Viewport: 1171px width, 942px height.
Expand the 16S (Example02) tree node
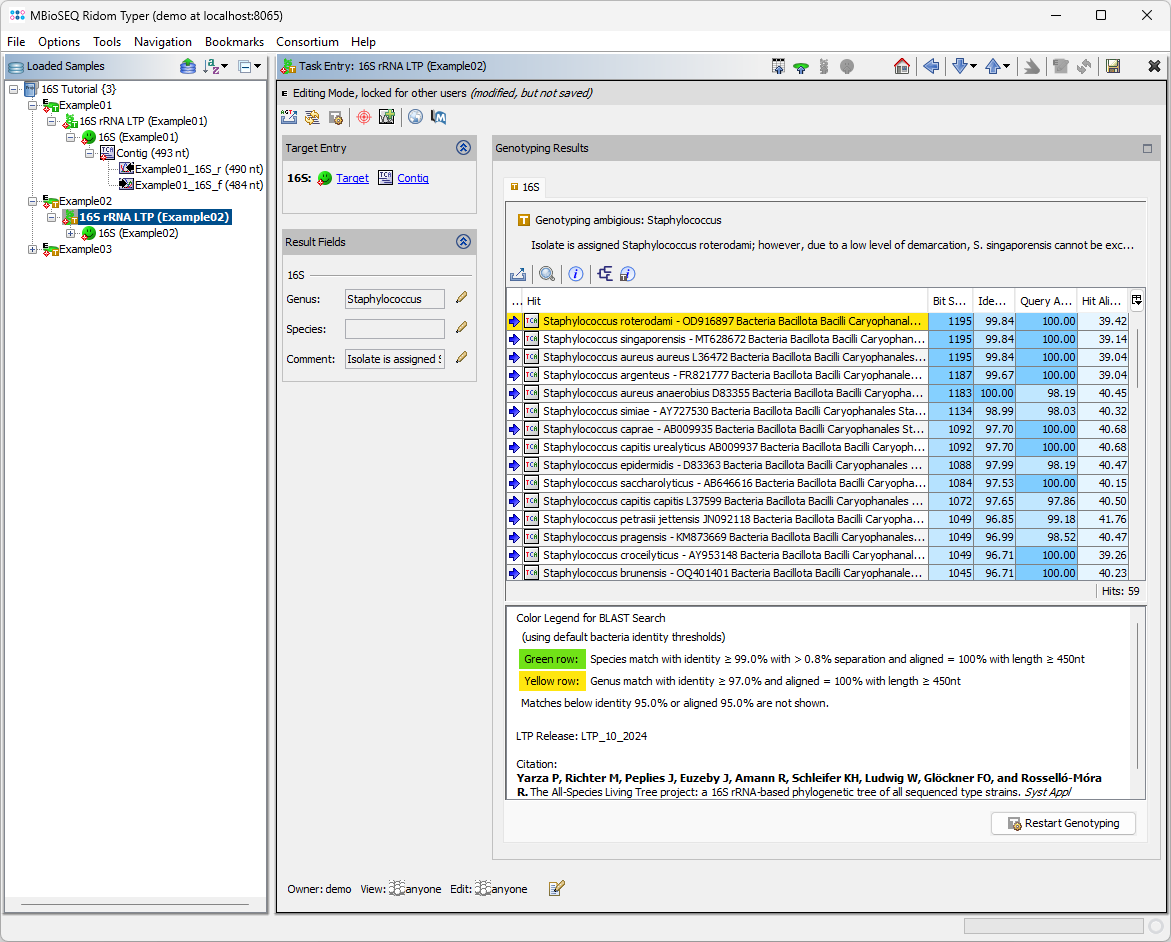click(71, 233)
